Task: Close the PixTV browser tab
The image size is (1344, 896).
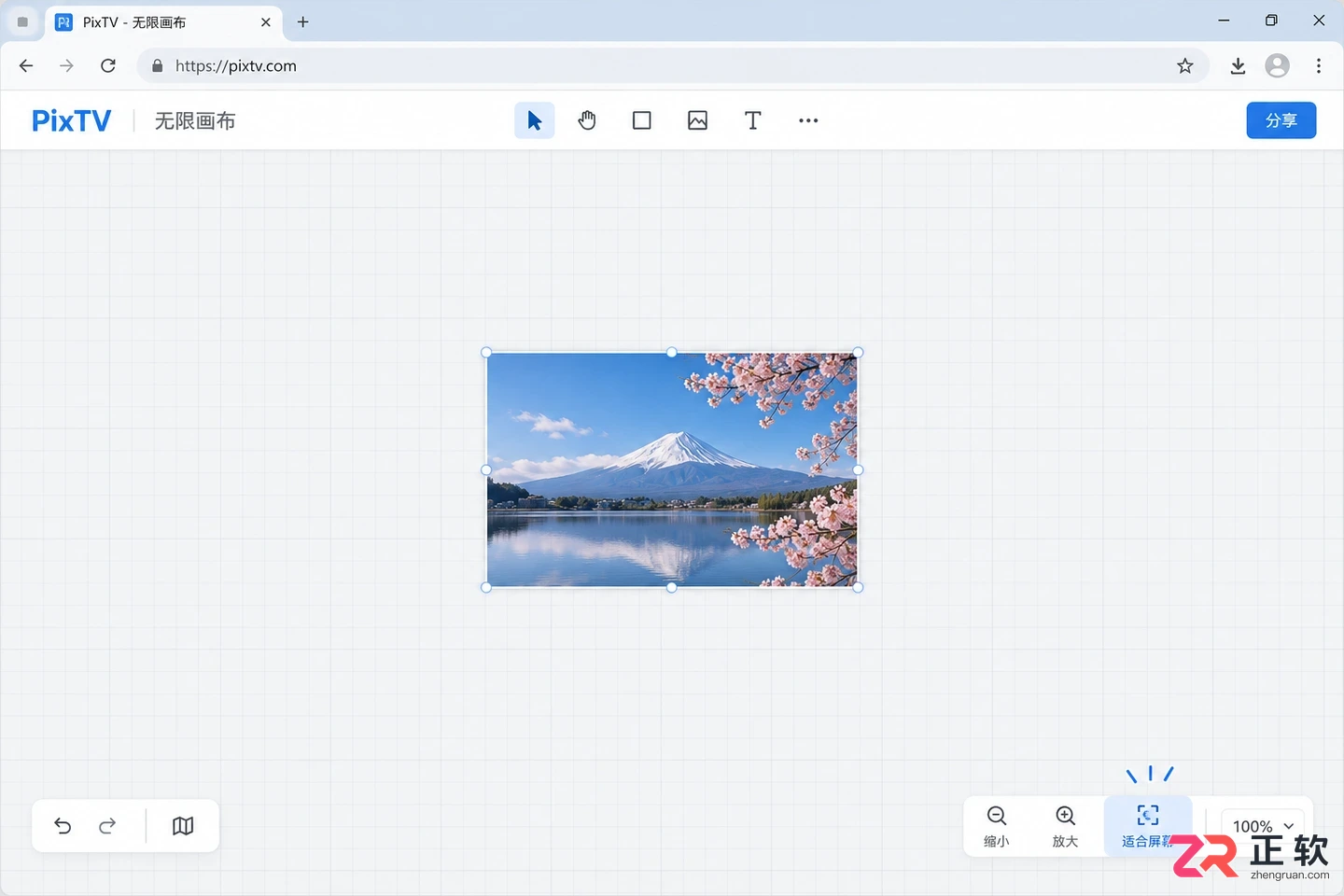Action: click(266, 22)
